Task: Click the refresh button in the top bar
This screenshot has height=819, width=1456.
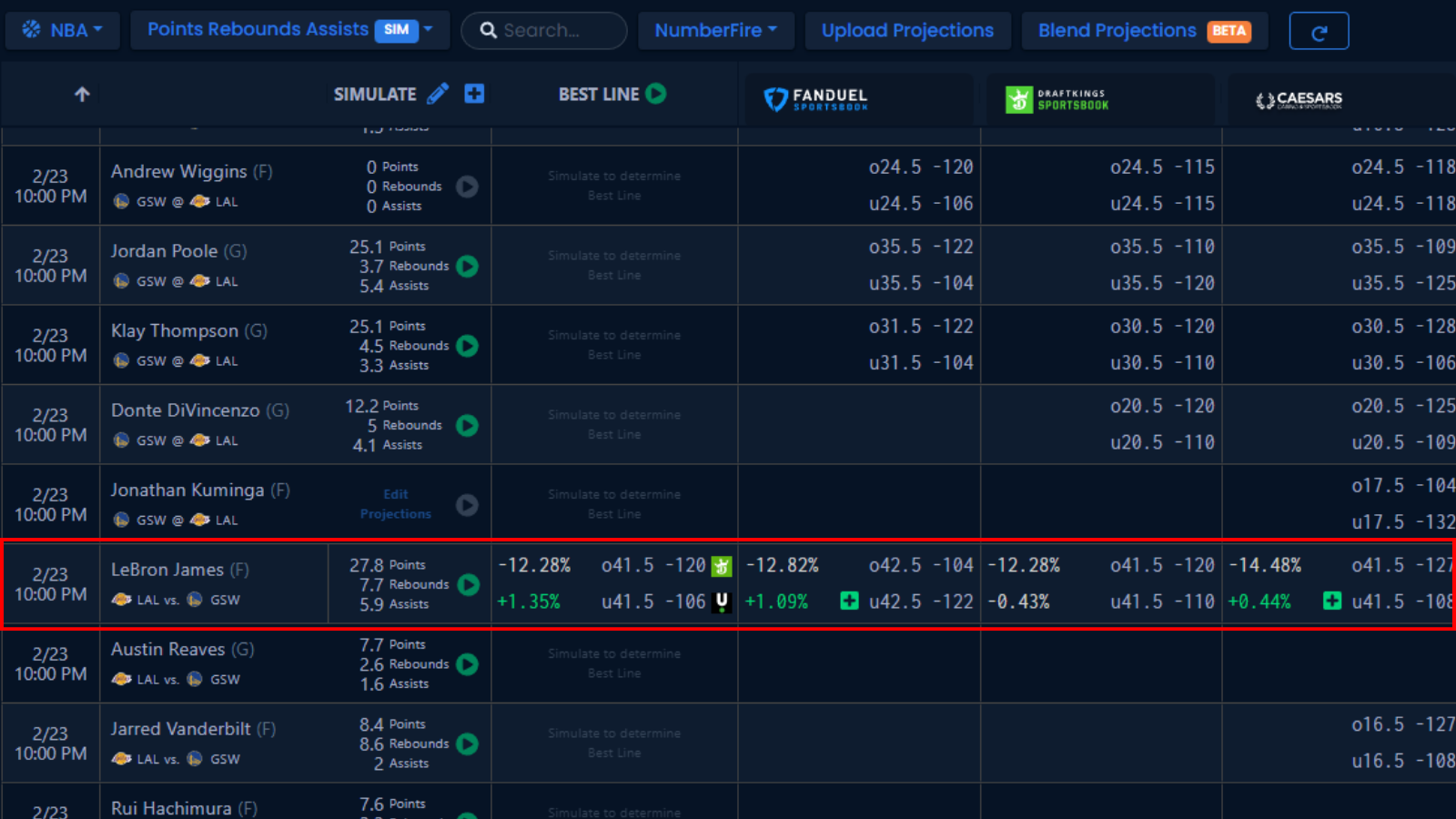Action: point(1319,31)
